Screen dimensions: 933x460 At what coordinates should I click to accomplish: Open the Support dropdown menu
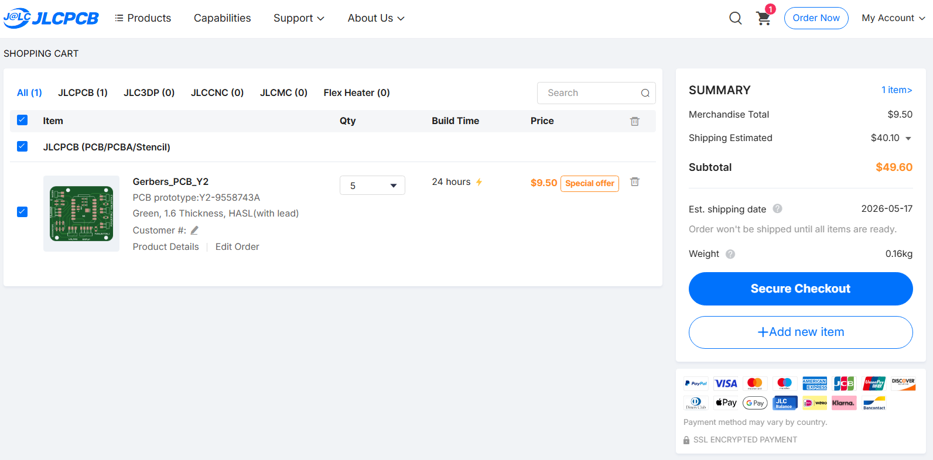(x=299, y=18)
